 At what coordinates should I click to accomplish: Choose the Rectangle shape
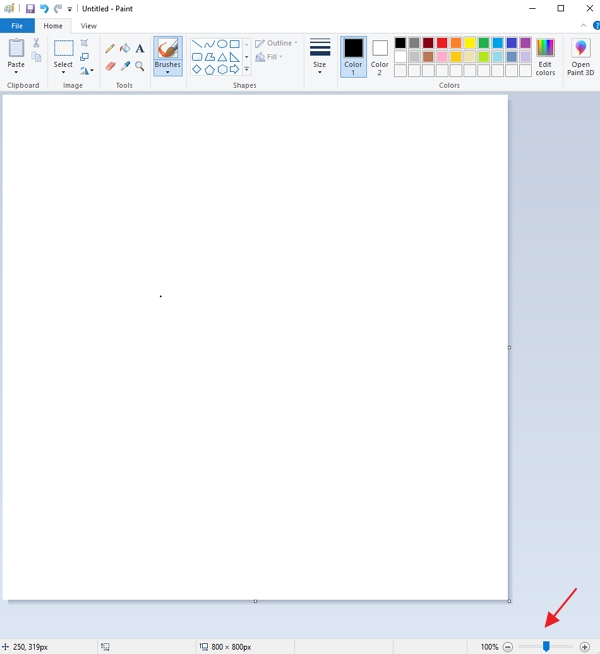[x=235, y=44]
